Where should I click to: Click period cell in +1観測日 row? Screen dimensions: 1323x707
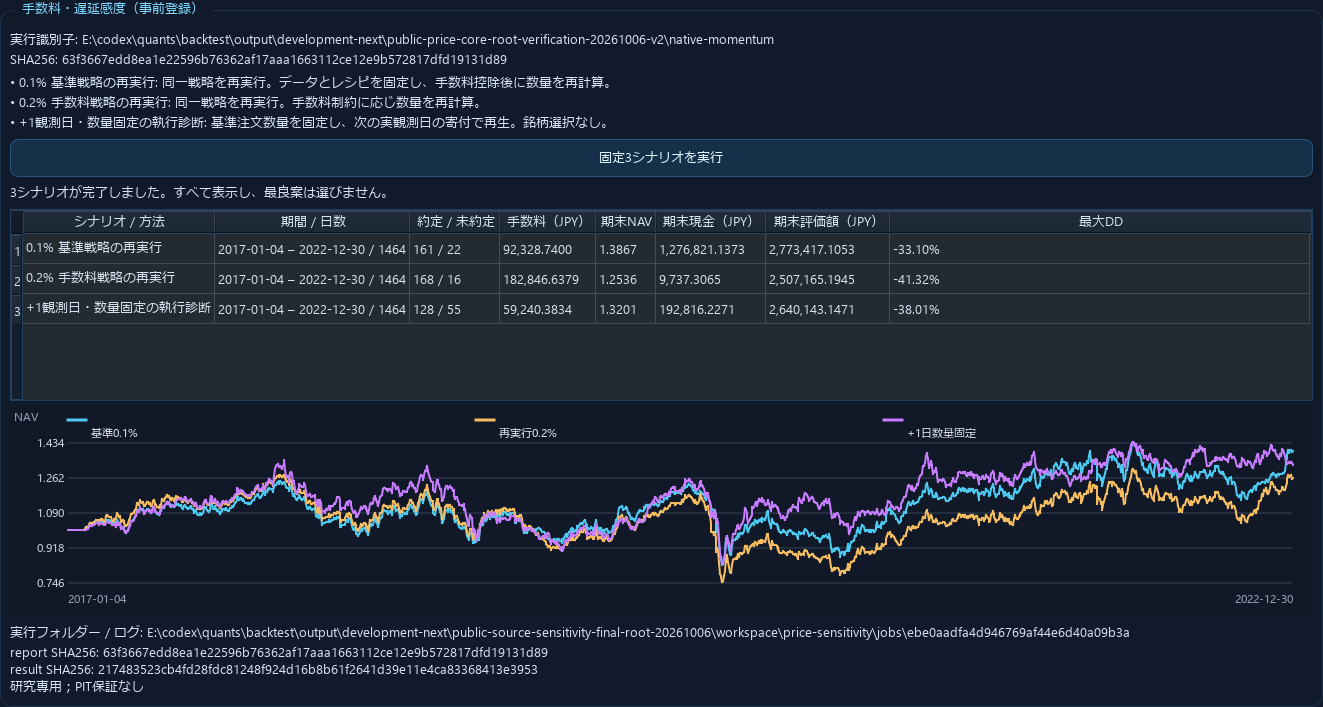[x=312, y=309]
